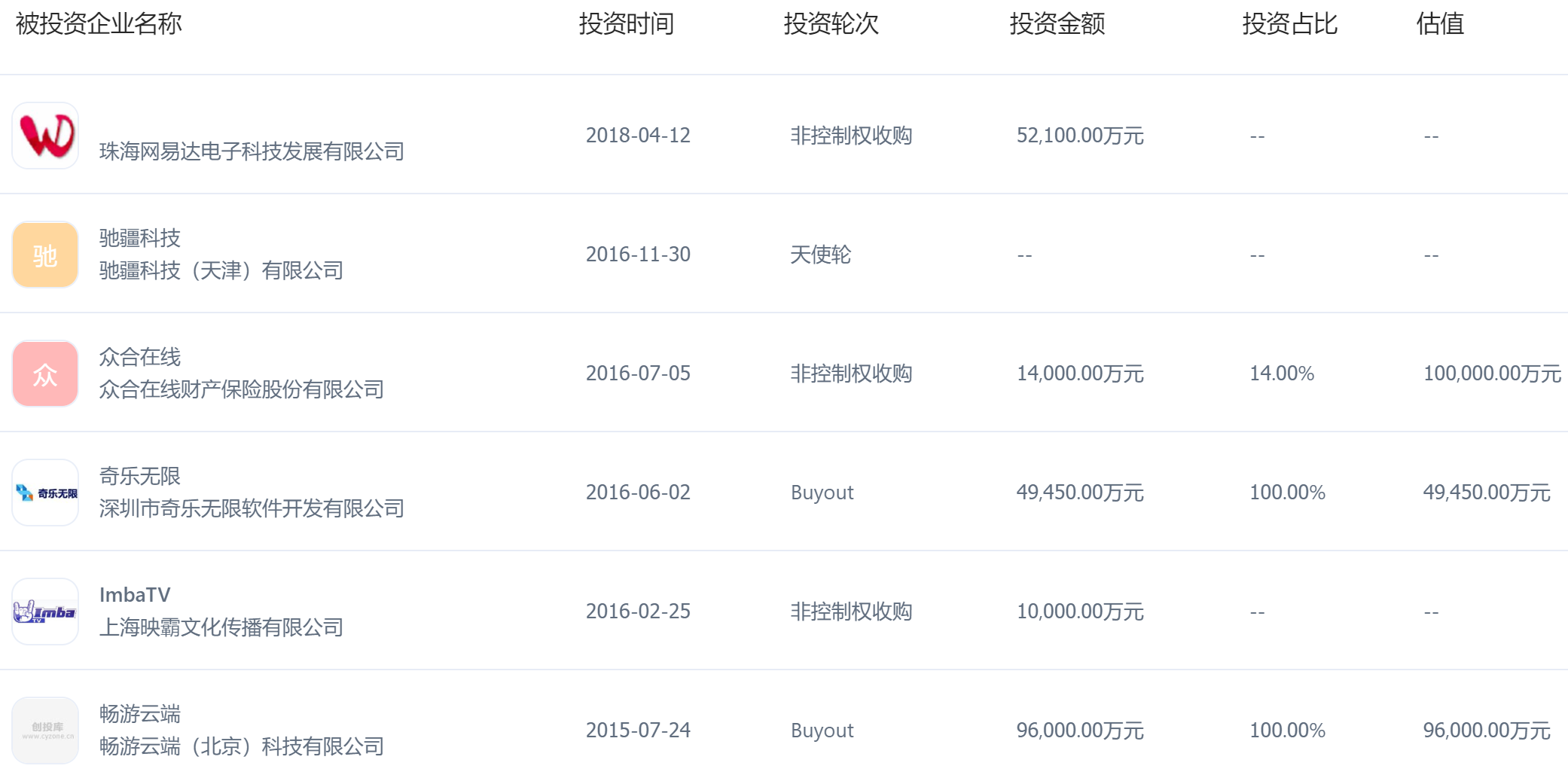Click the ImbaTV logo icon
The height and width of the screenshot is (784, 1568).
[x=45, y=612]
